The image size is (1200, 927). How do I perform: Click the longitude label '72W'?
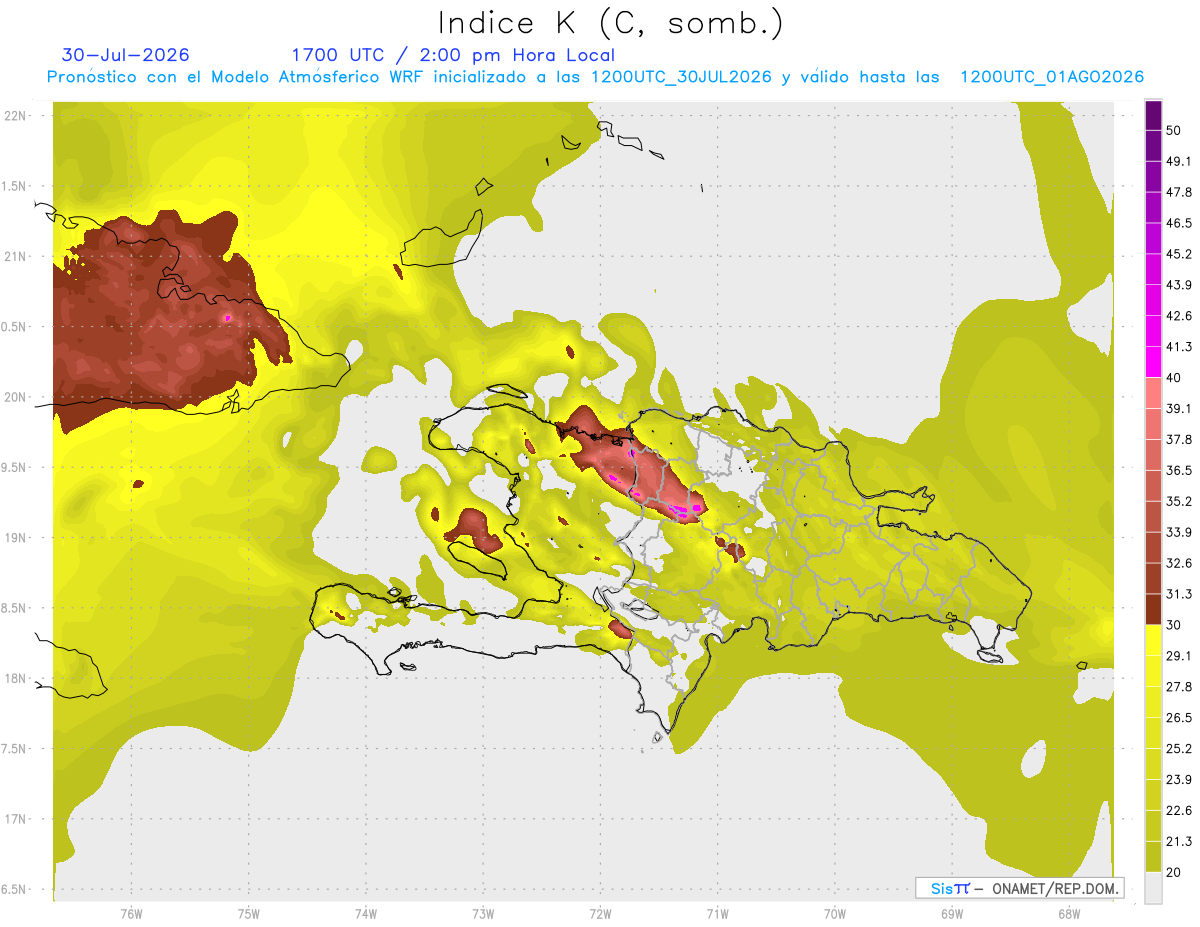(x=600, y=913)
